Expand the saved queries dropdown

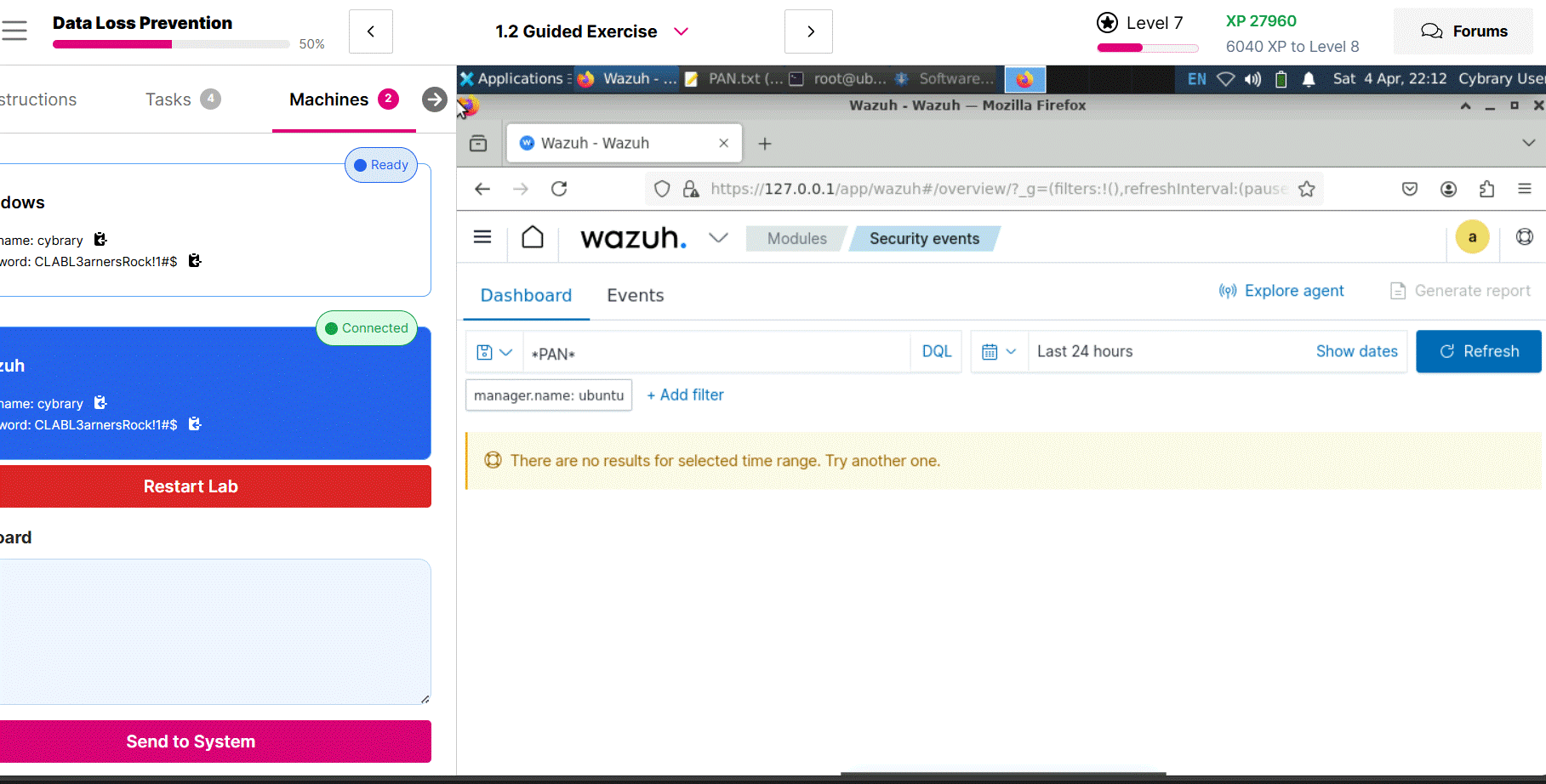point(494,352)
